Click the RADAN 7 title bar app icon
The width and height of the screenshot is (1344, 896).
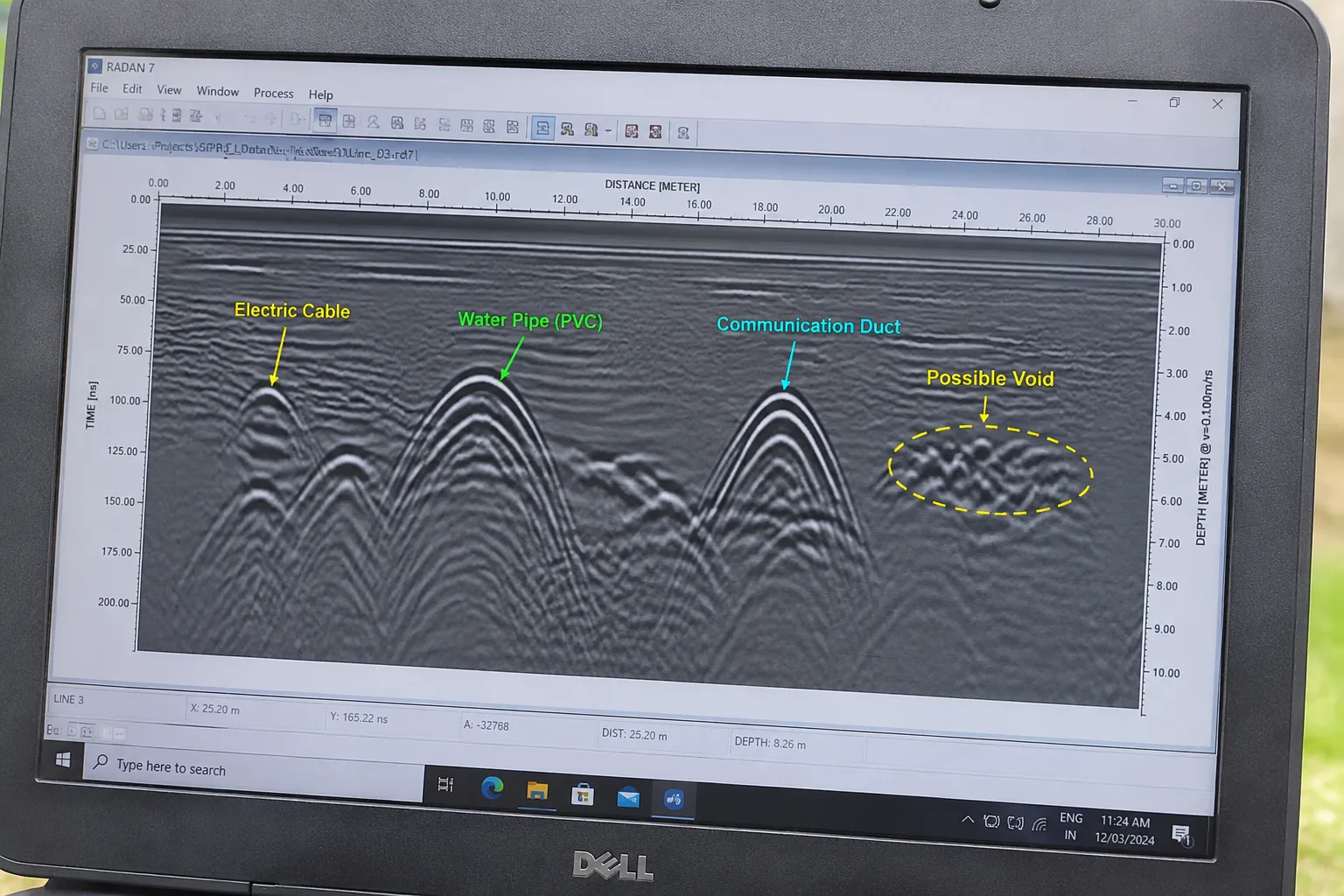point(95,66)
